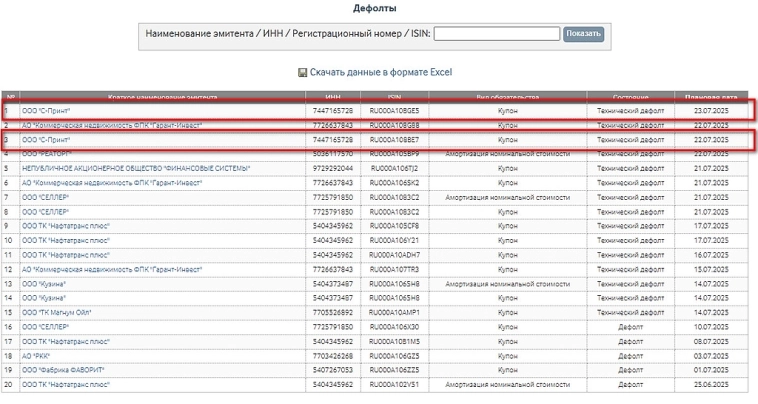The image size is (758, 404).
Task: Open ООО ТК "Нафтатранс плюс" in row 9
Action: click(x=66, y=227)
